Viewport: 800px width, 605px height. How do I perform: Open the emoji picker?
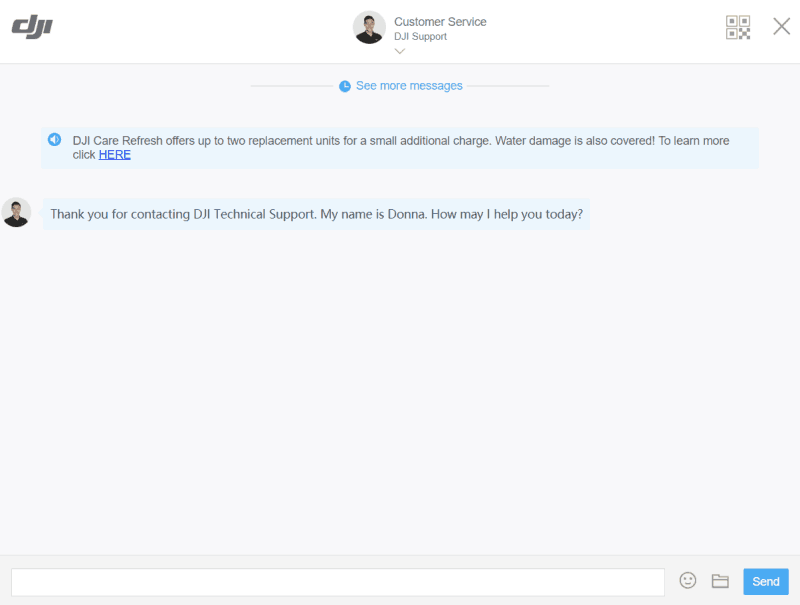687,581
